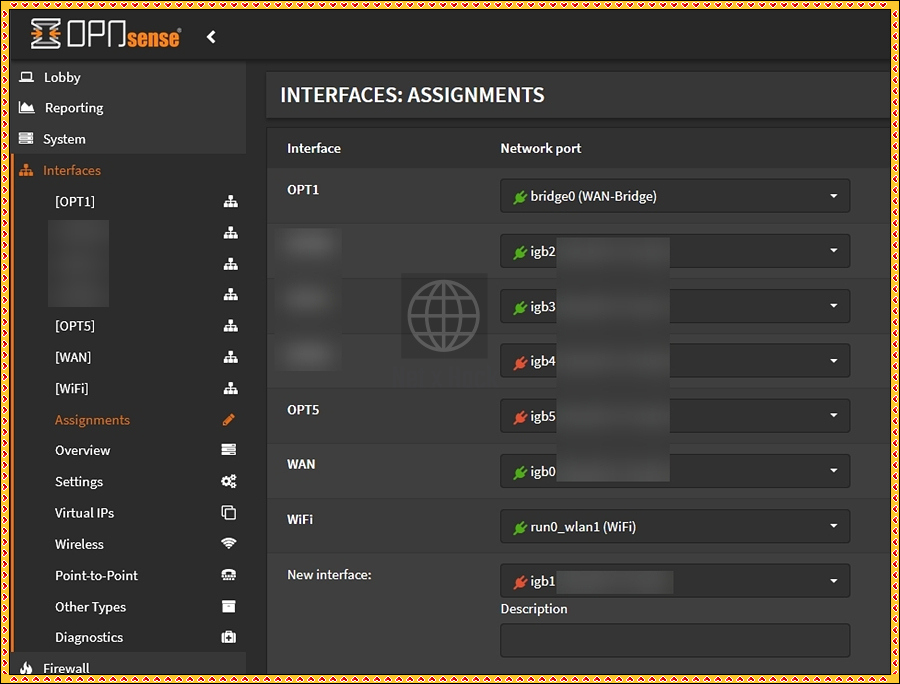
Task: Collapse sidebar with the chevron arrow
Action: tap(211, 37)
